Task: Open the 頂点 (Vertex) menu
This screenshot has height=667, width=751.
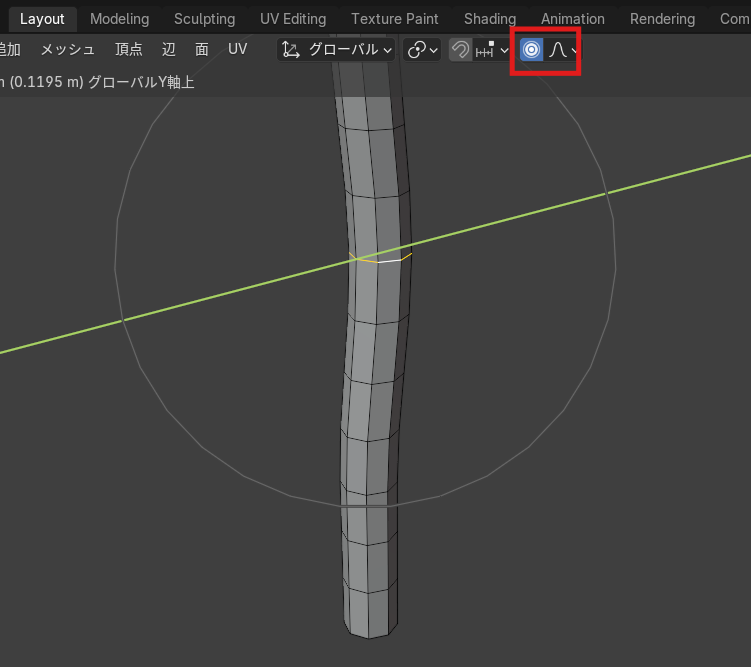Action: click(x=128, y=49)
